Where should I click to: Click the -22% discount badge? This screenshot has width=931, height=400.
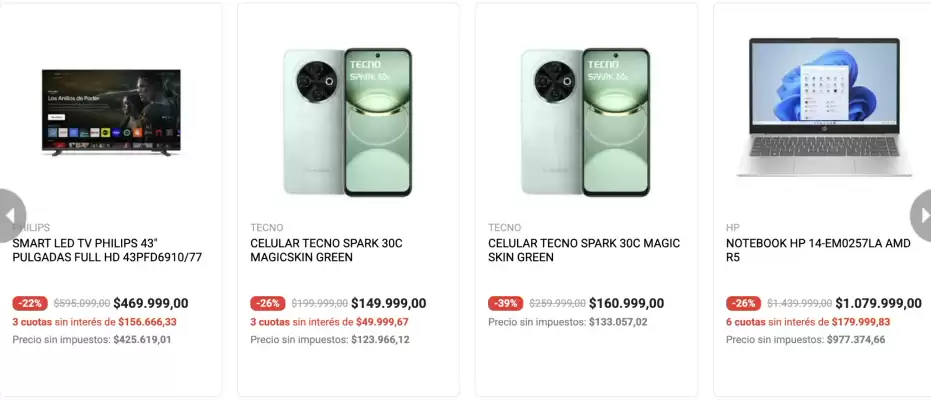point(29,303)
